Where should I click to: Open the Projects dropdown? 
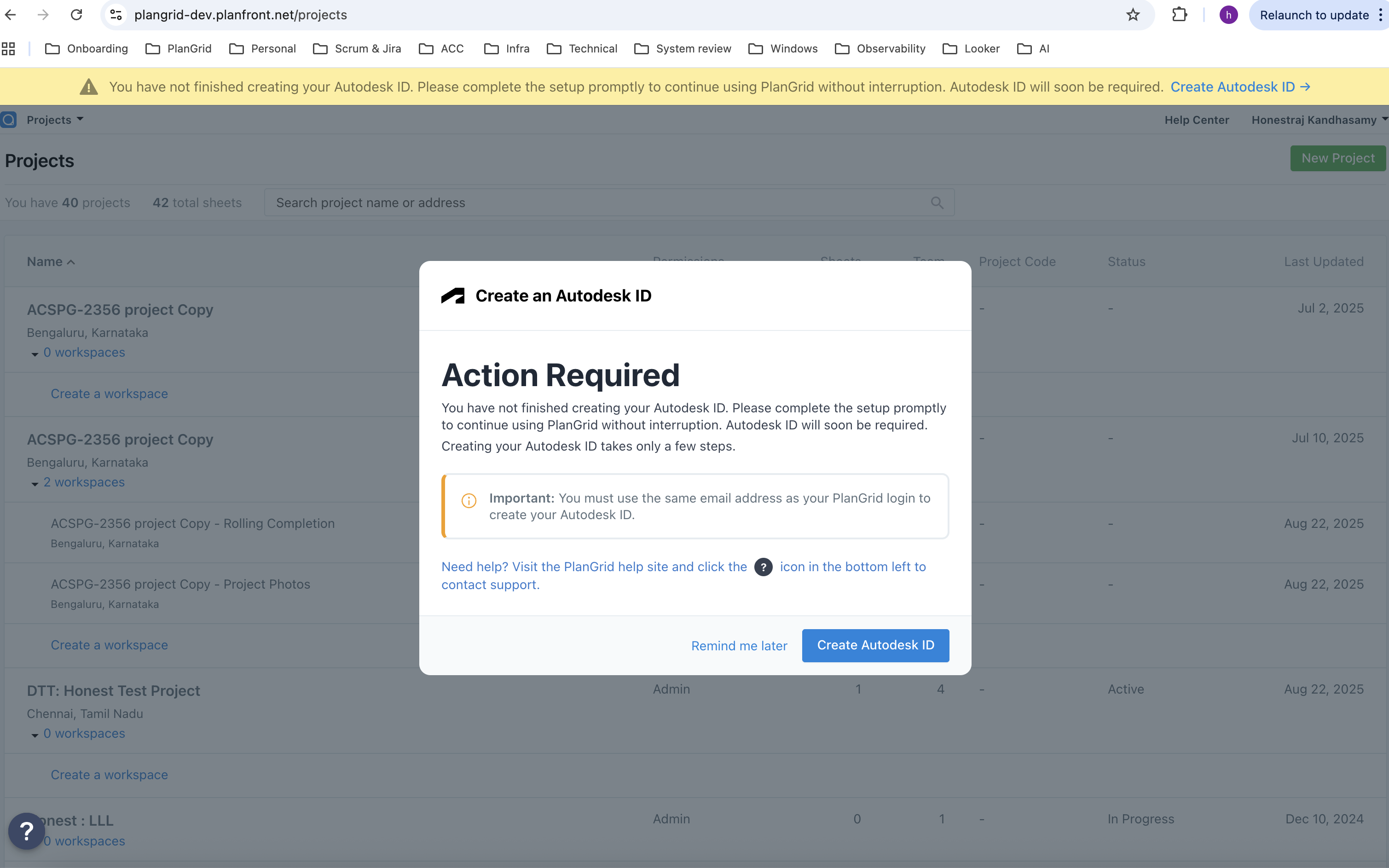click(x=54, y=119)
